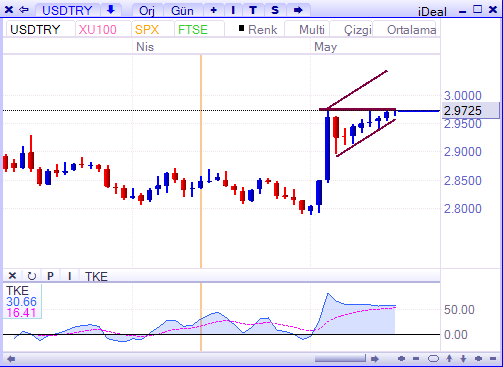Maximize the iDeal chart window
The height and width of the screenshot is (367, 503).
[x=478, y=9]
